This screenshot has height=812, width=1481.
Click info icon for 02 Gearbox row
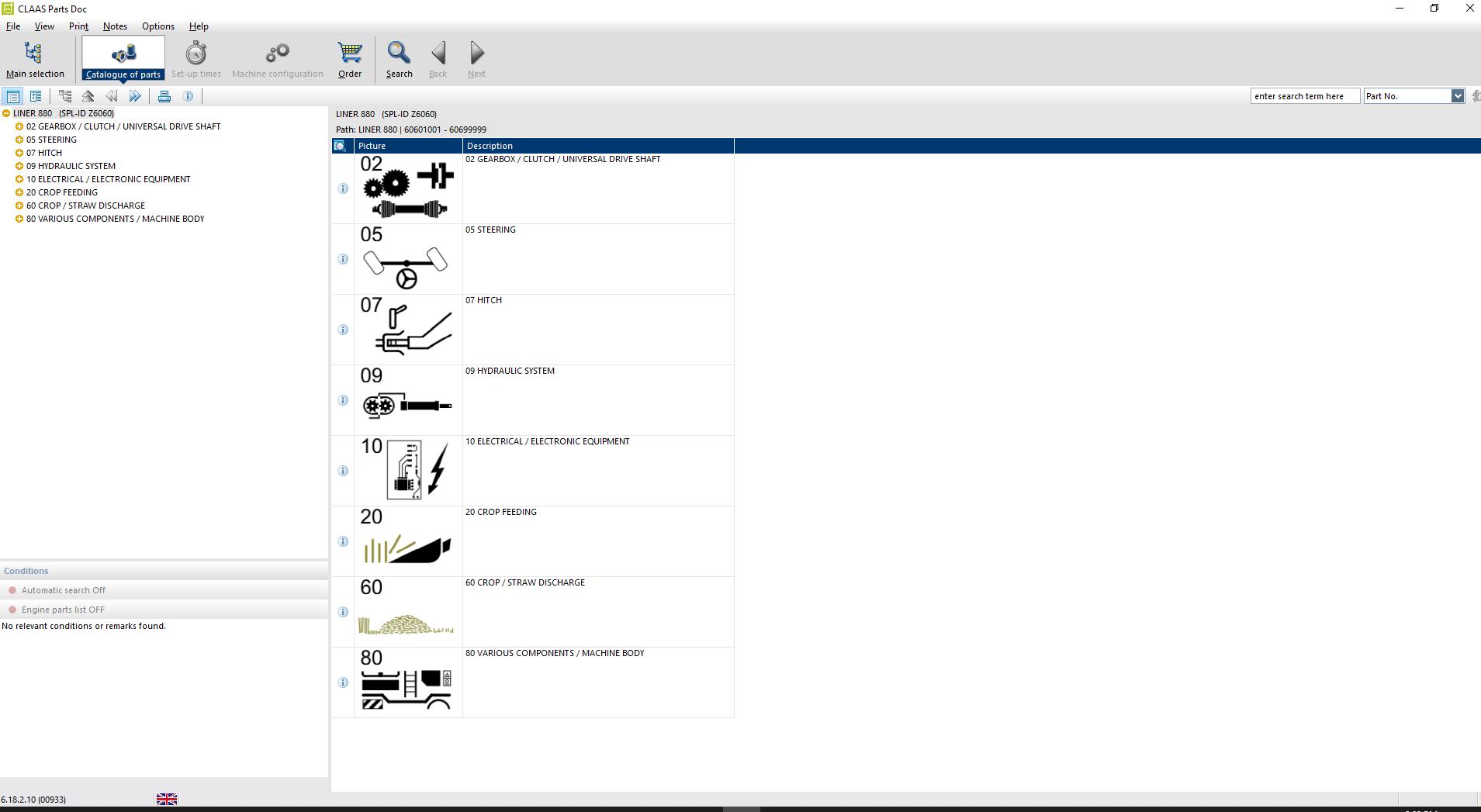(343, 188)
